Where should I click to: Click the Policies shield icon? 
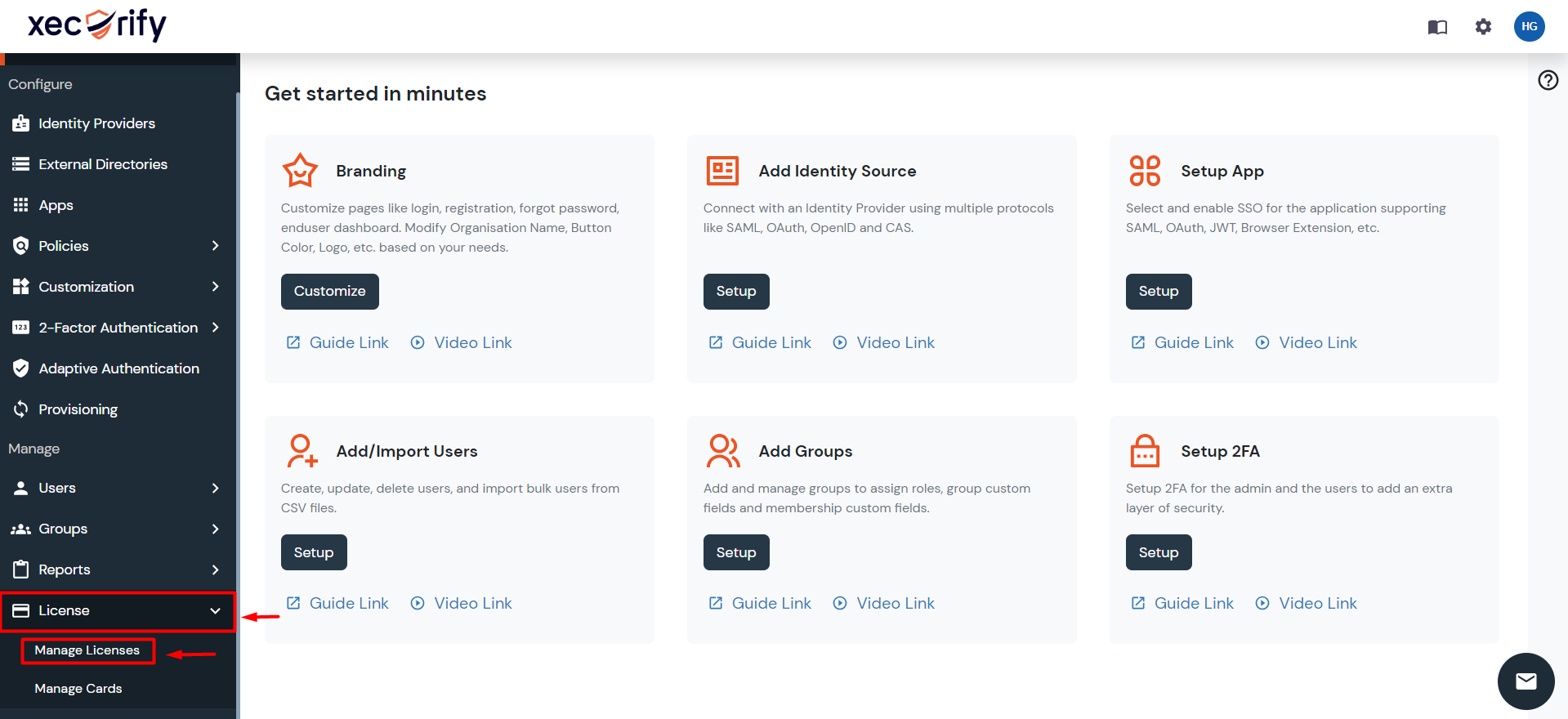point(21,246)
